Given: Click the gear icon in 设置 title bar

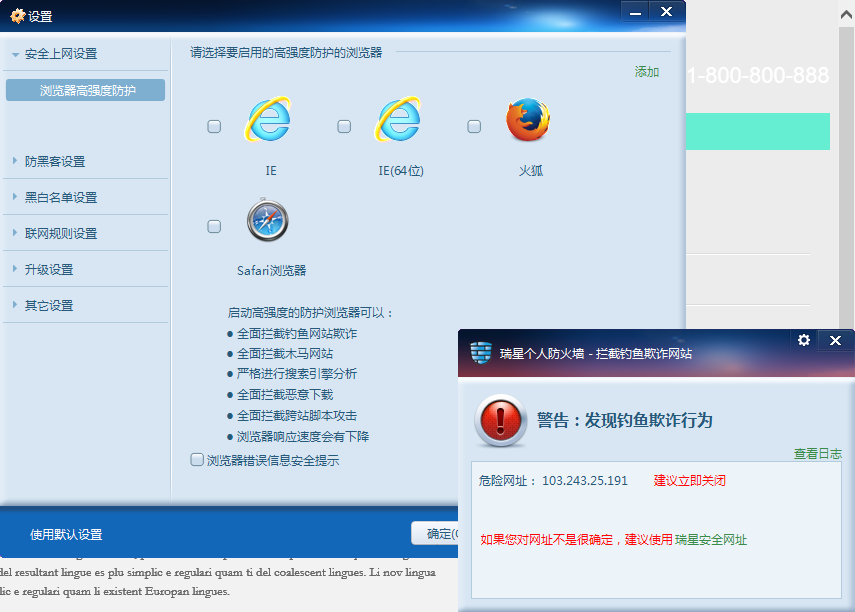Looking at the screenshot, I should click(x=17, y=16).
